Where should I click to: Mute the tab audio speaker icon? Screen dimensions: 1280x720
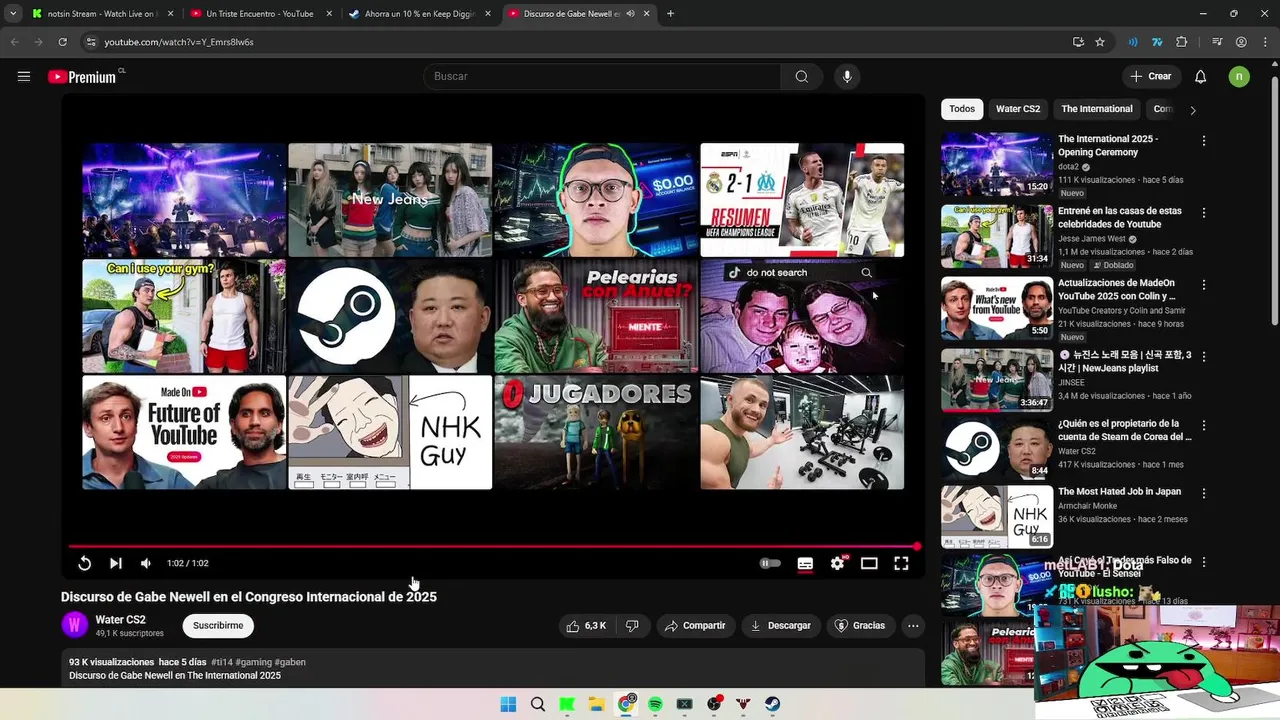[x=630, y=14]
